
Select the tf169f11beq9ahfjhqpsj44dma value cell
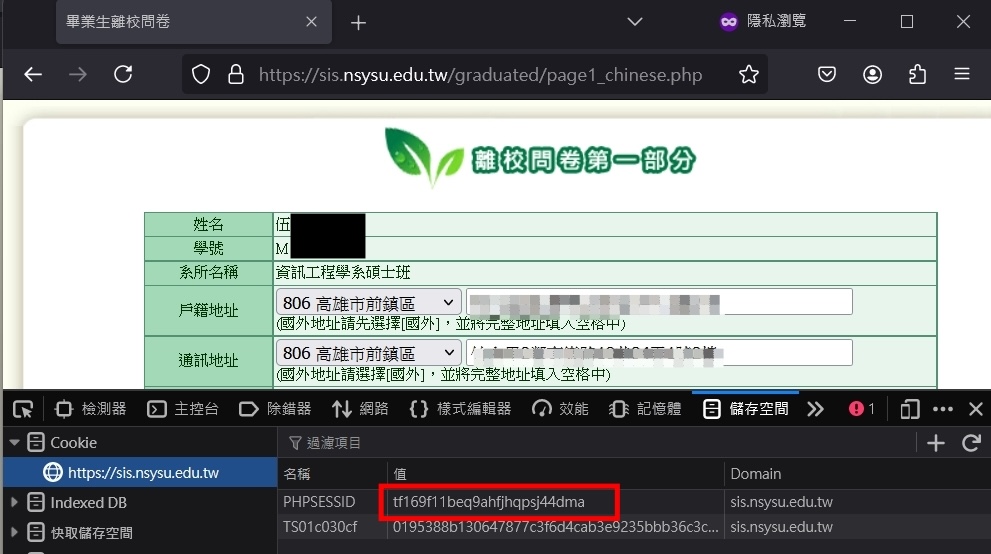[x=556, y=502]
